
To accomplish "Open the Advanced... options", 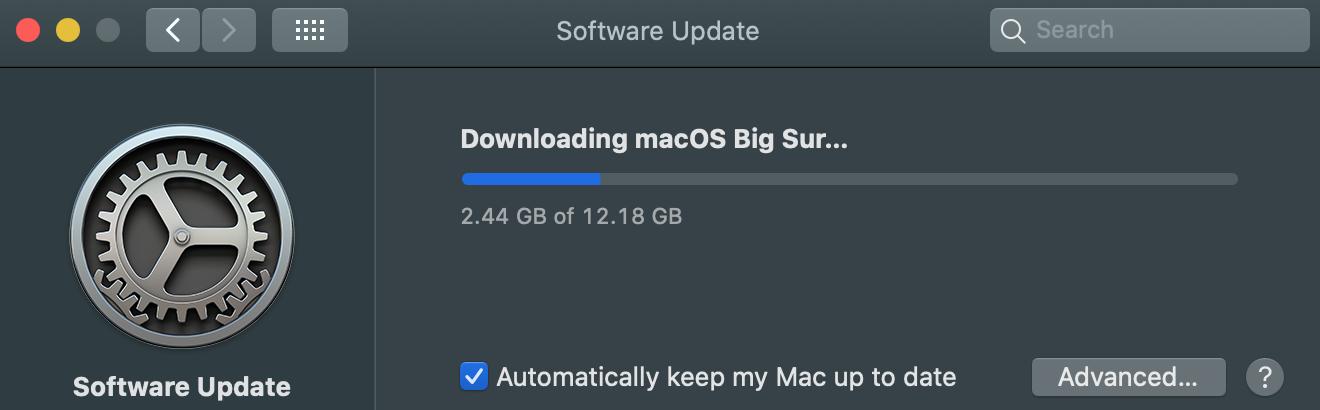I will (x=1128, y=377).
